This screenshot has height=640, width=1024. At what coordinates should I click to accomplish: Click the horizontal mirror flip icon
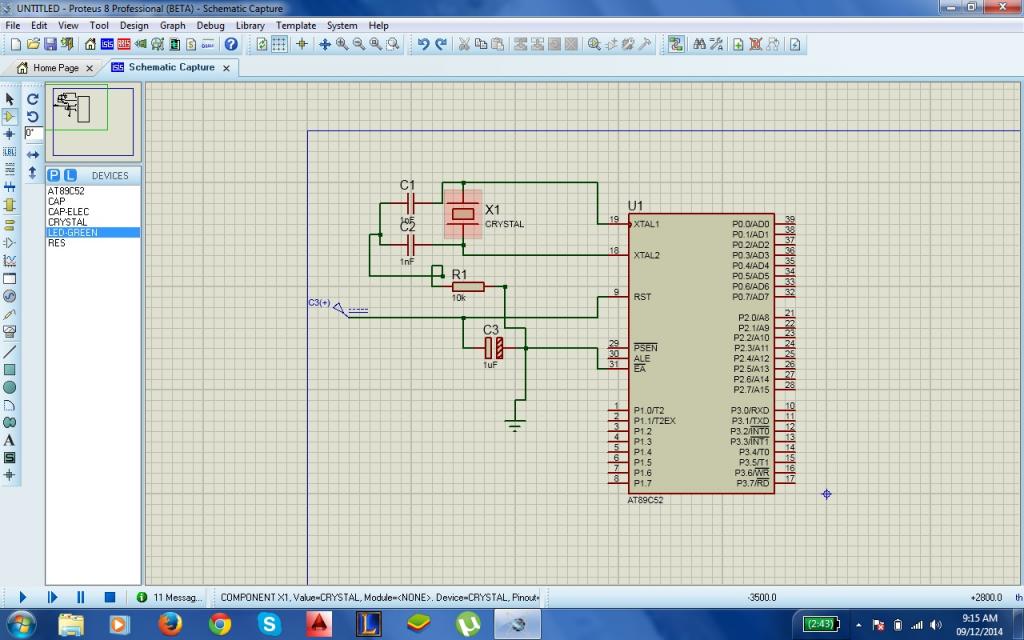point(33,155)
